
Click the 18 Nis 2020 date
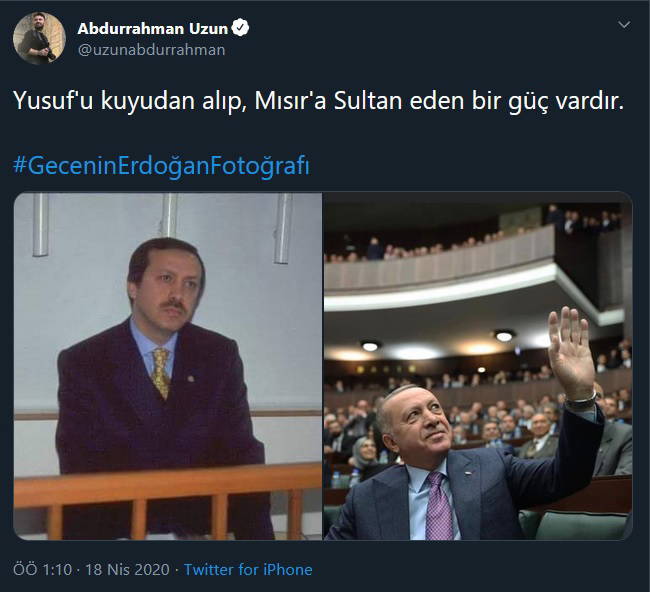pyautogui.click(x=127, y=570)
